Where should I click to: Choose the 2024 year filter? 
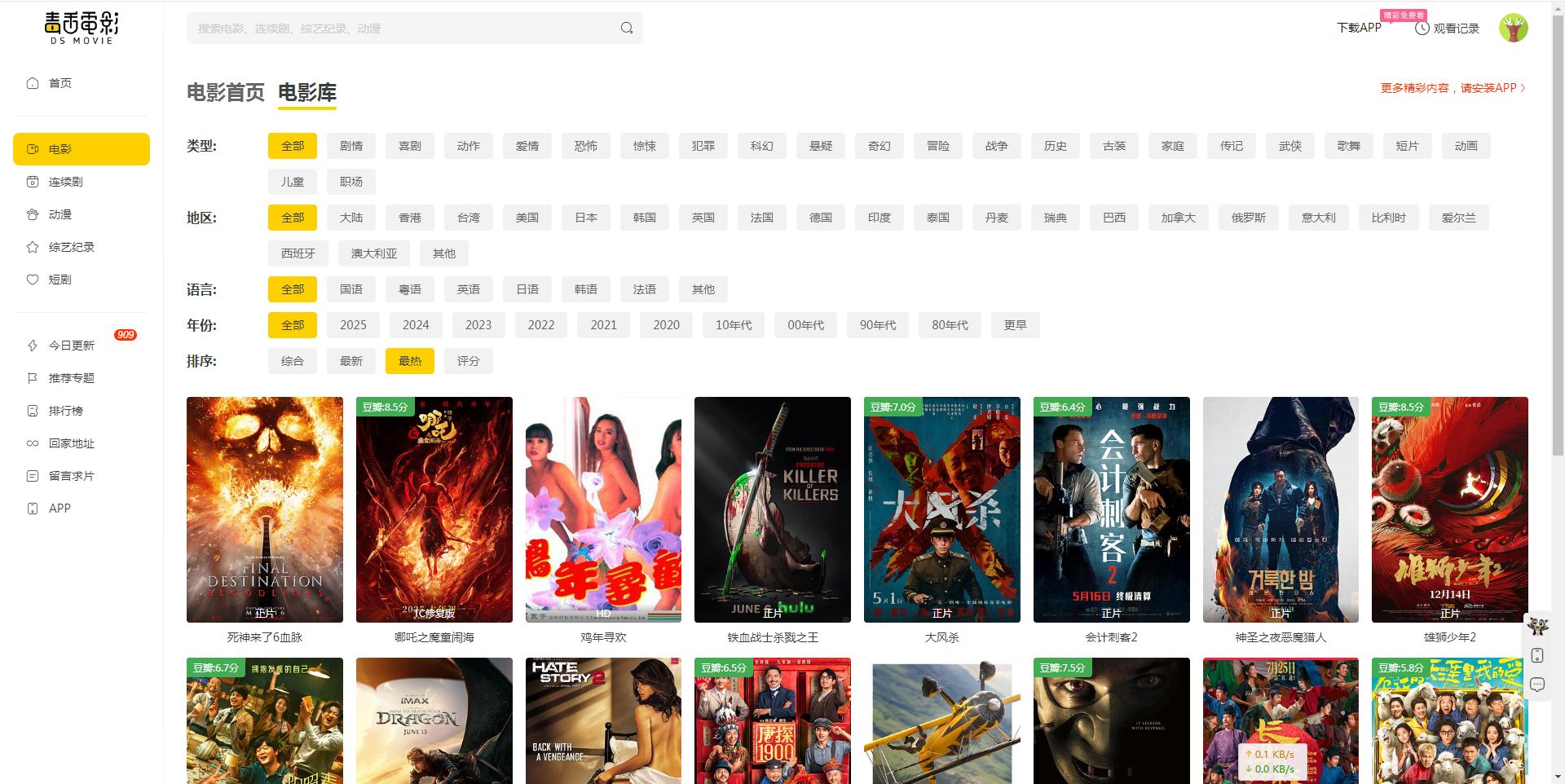click(x=415, y=325)
